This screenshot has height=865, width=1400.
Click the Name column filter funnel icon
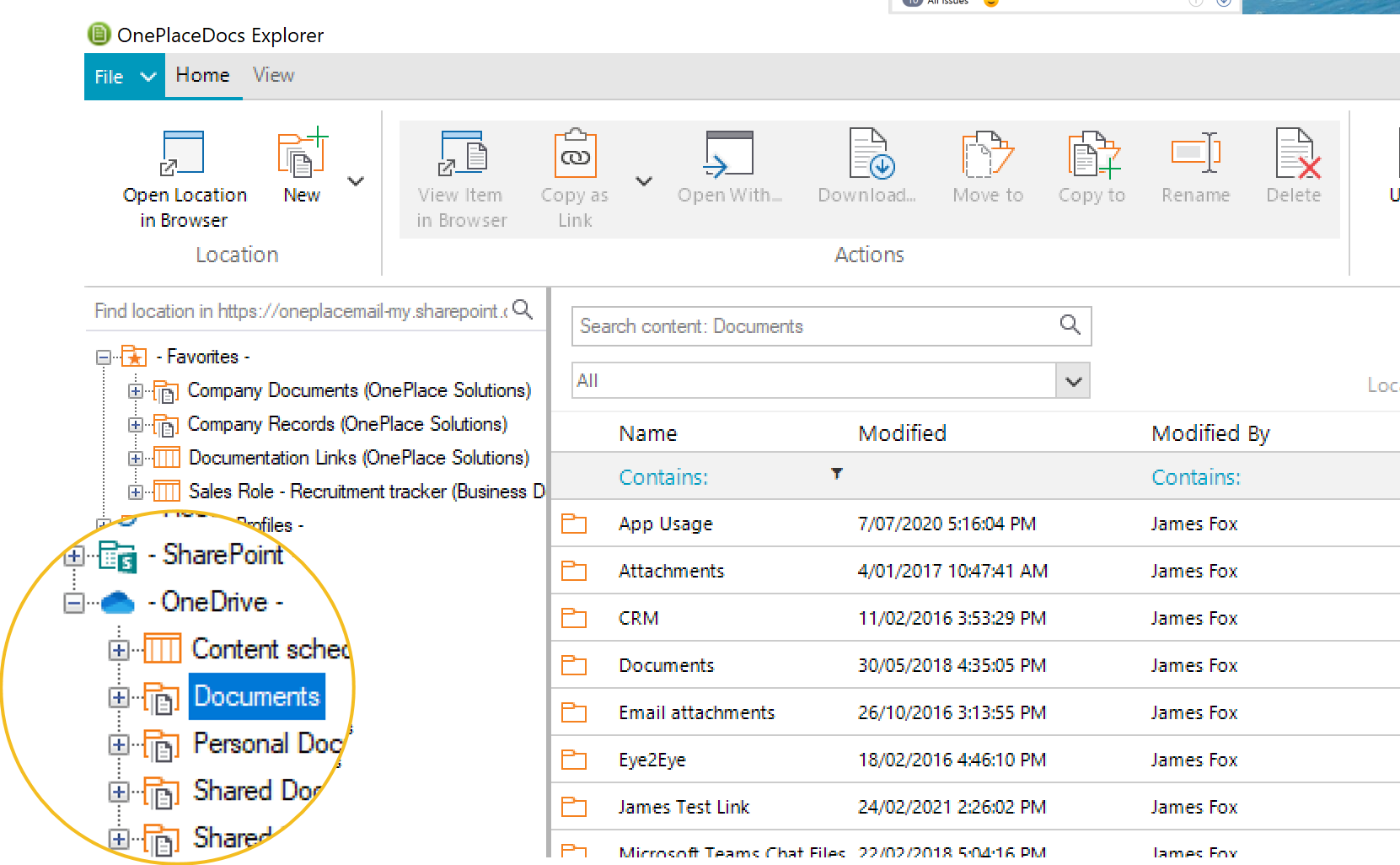(837, 474)
